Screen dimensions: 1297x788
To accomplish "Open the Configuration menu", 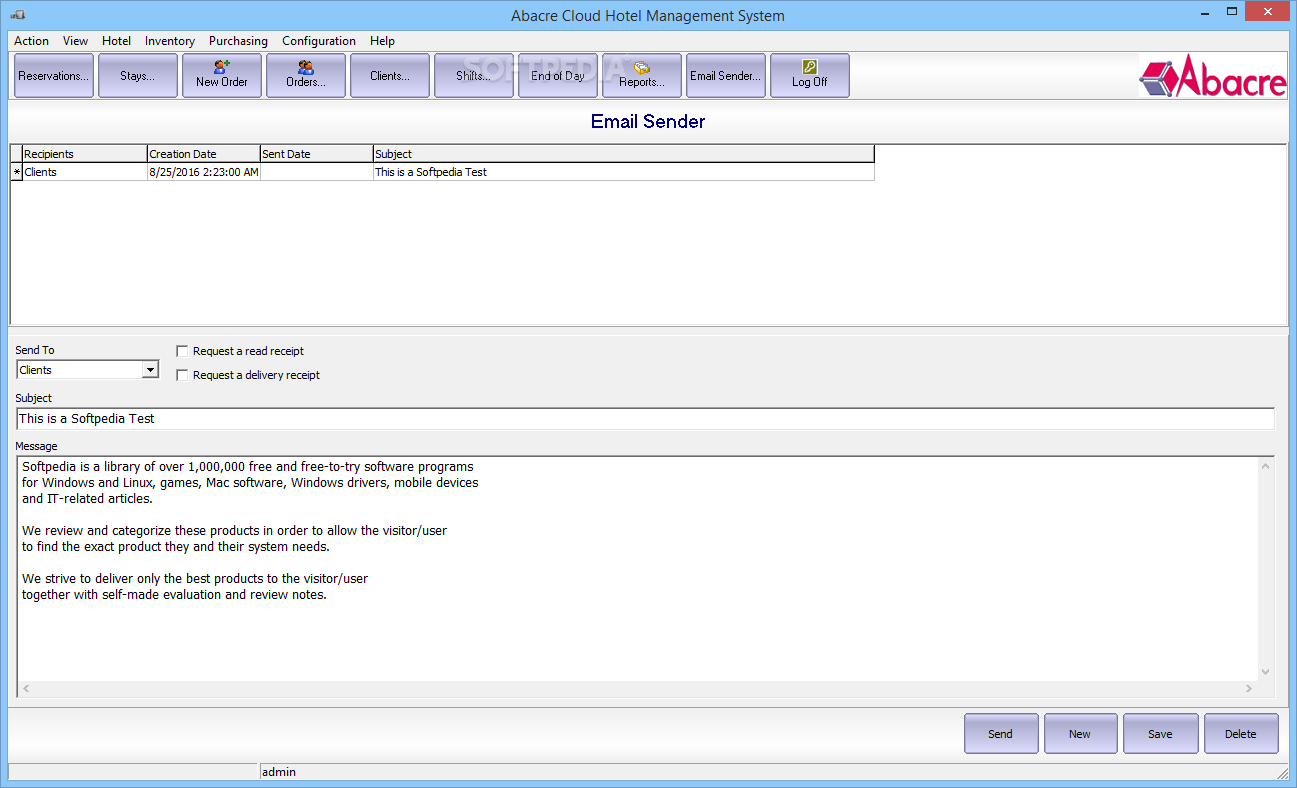I will [318, 41].
